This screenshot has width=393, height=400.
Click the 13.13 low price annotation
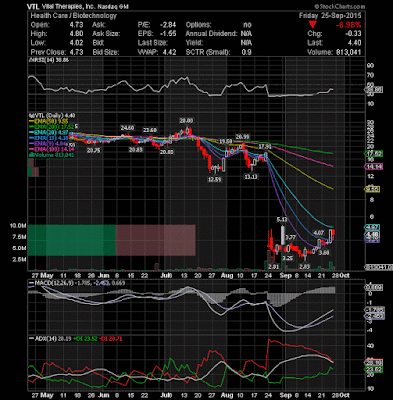tap(251, 177)
